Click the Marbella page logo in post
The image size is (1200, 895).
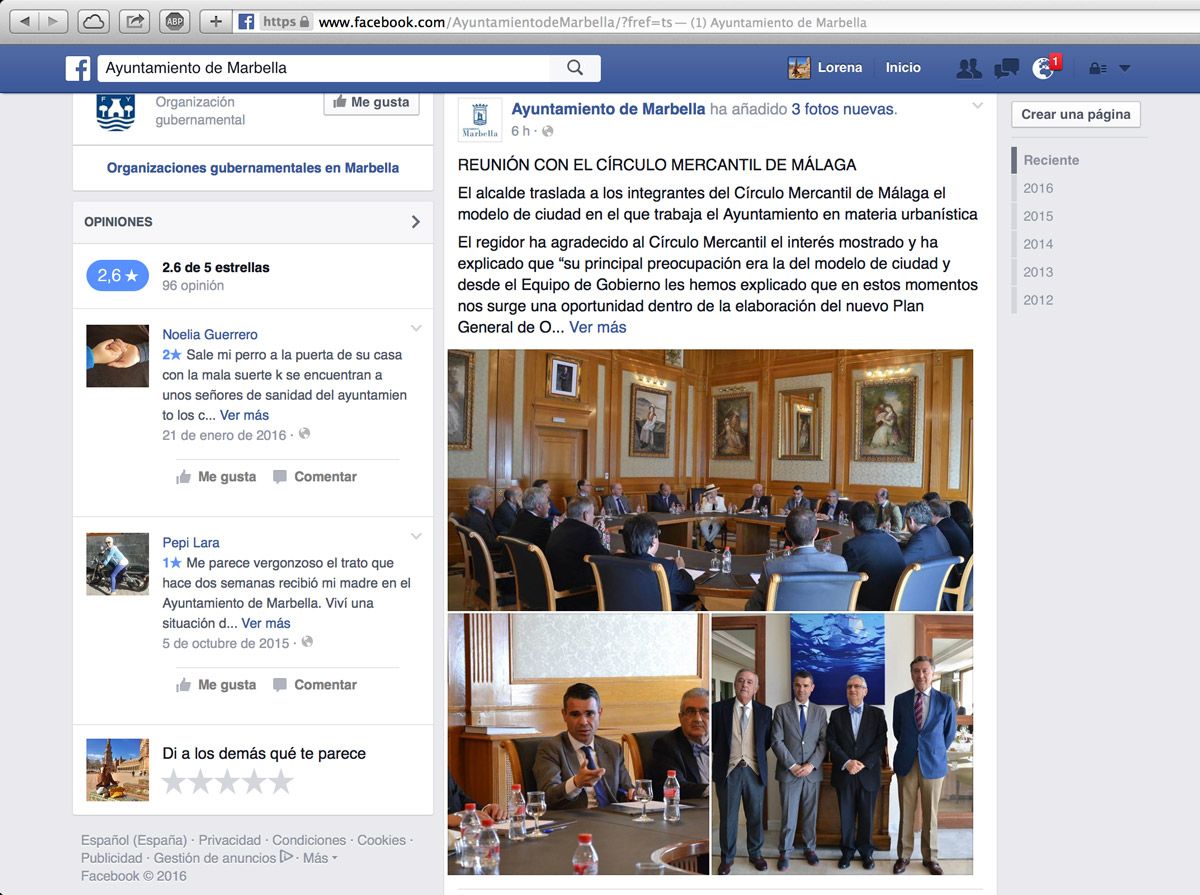click(480, 119)
